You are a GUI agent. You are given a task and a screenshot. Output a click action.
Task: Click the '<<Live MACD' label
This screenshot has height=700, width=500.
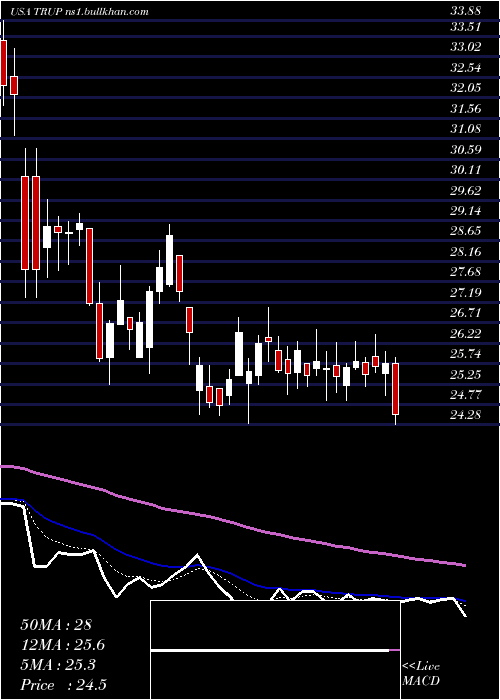point(421,673)
